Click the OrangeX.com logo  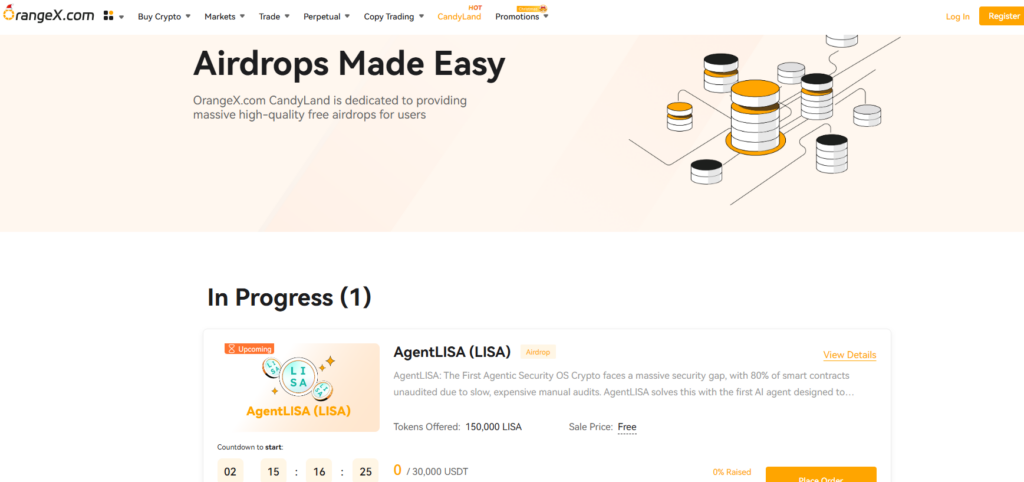tap(48, 16)
